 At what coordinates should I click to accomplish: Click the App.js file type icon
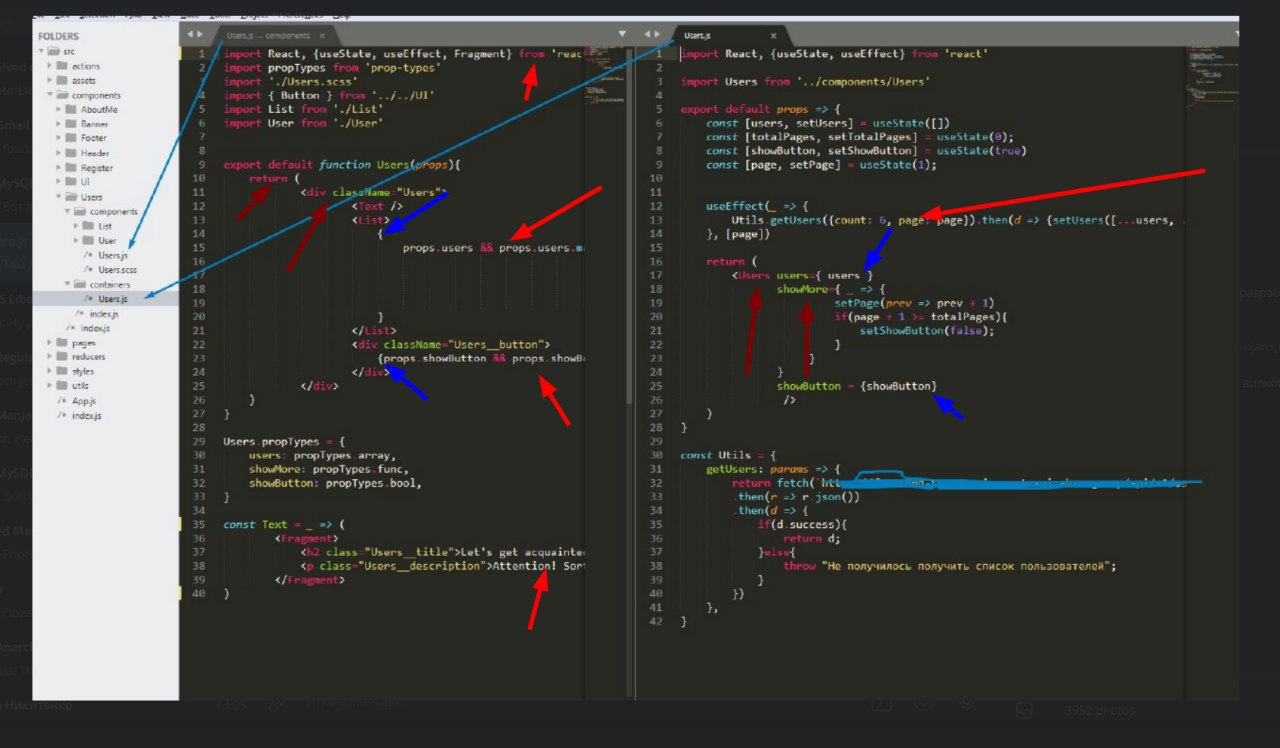62,400
